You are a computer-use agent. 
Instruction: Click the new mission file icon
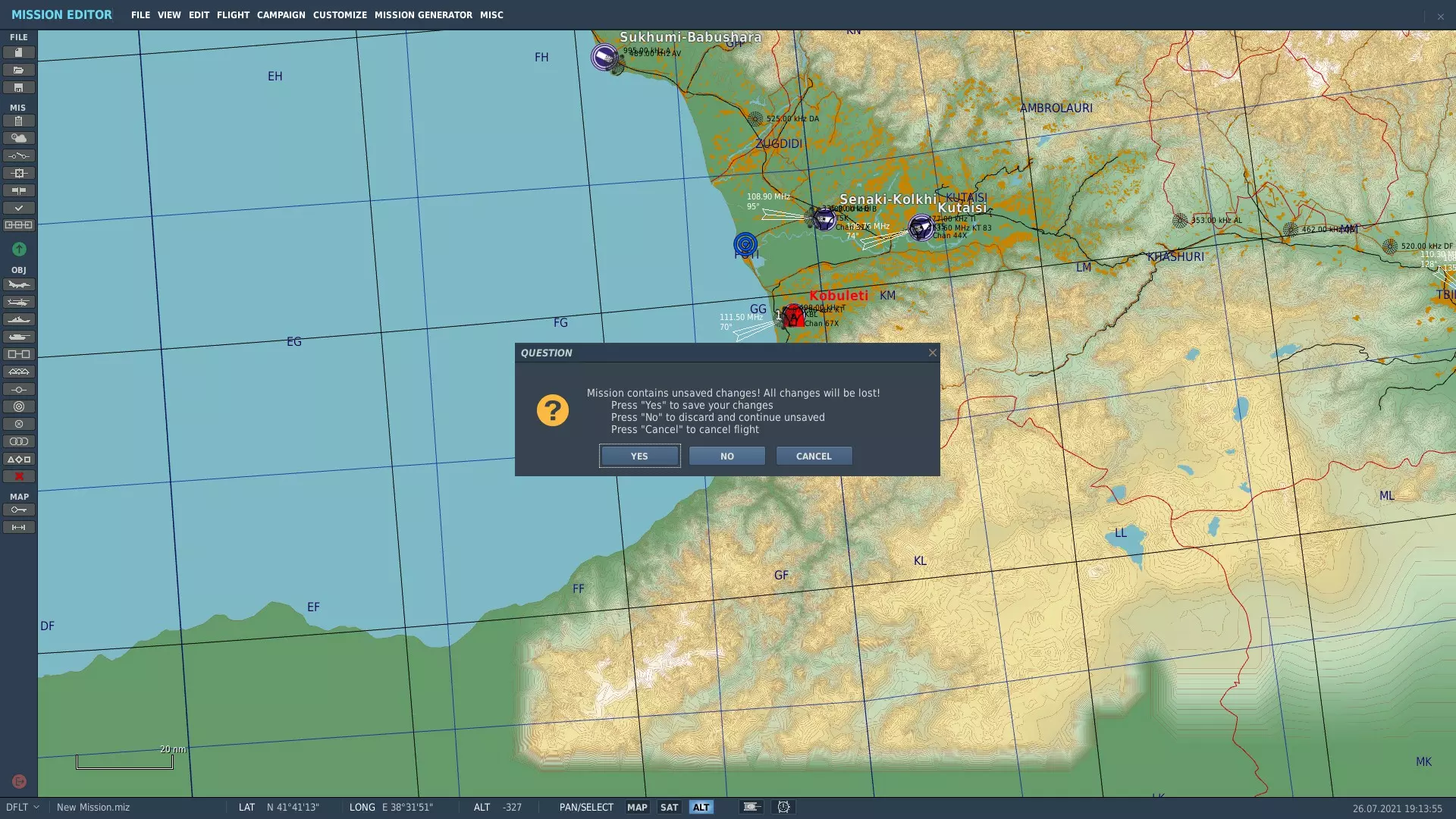click(18, 52)
